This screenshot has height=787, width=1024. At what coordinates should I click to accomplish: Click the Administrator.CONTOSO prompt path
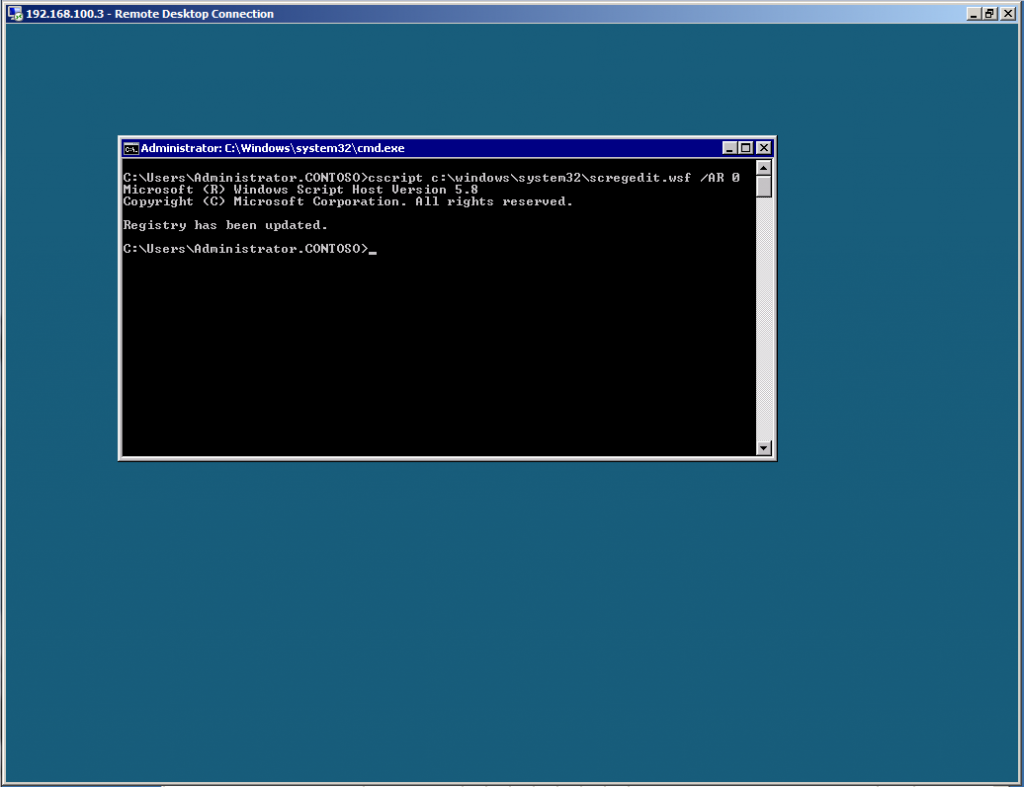243,249
